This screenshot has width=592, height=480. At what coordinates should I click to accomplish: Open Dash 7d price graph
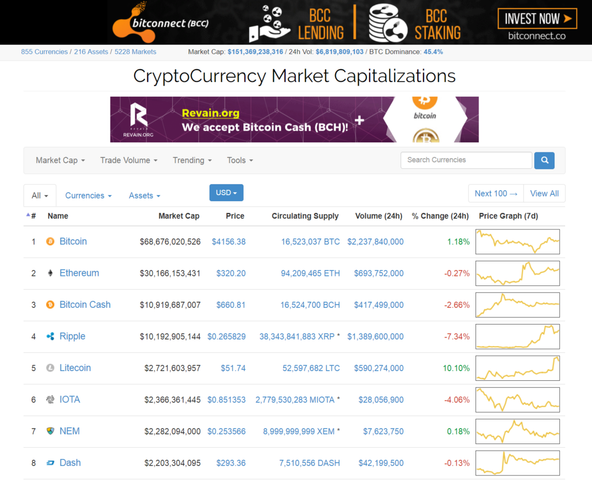click(517, 463)
